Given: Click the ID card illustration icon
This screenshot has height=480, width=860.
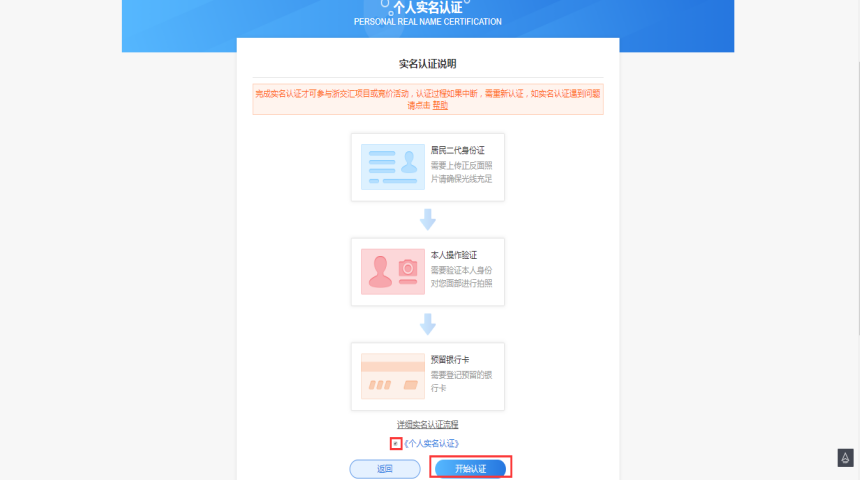Looking at the screenshot, I should pyautogui.click(x=393, y=167).
